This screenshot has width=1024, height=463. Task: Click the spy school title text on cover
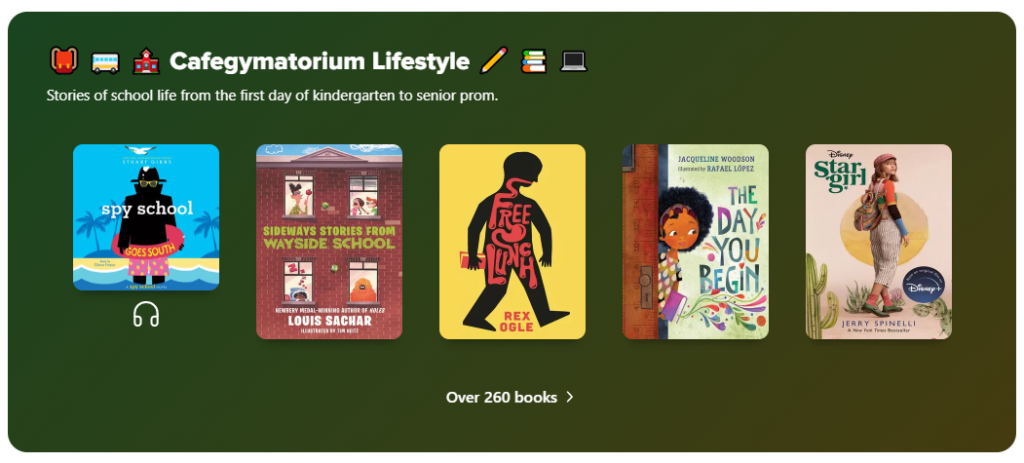[x=147, y=208]
